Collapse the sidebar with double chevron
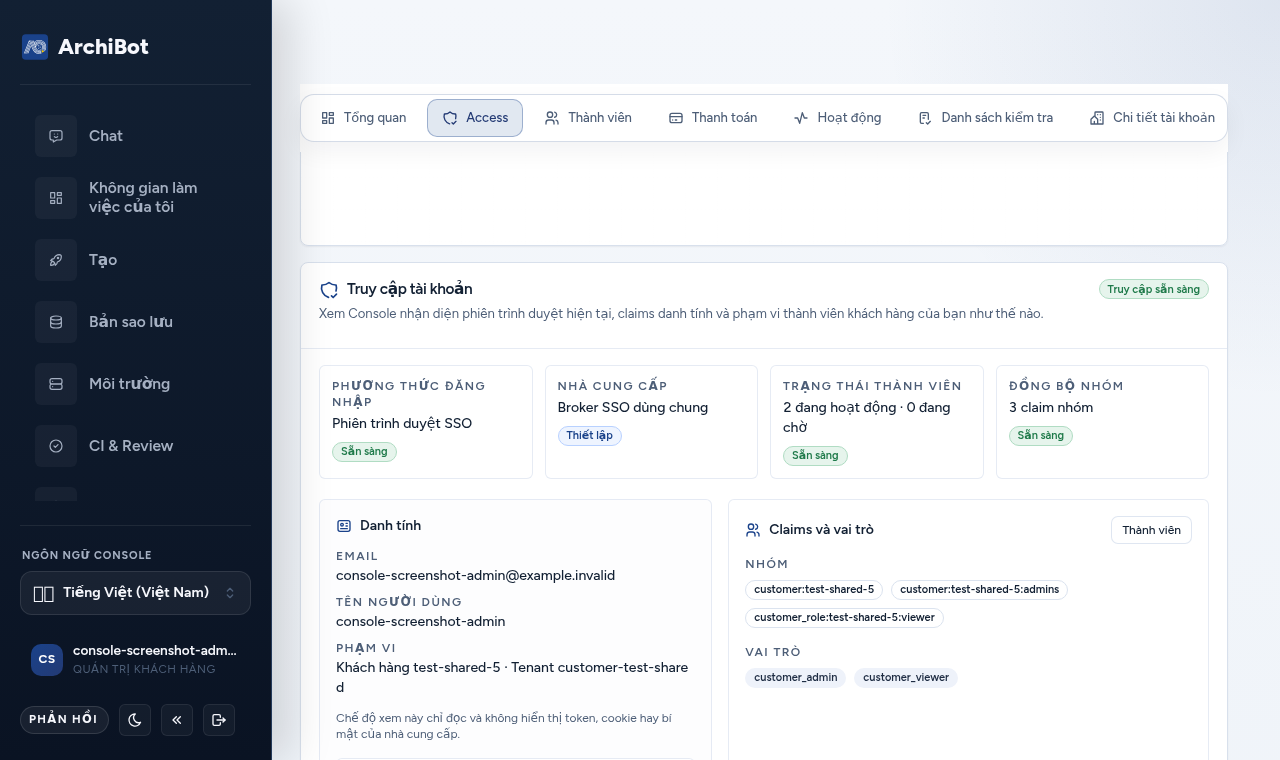Viewport: 1280px width, 760px height. click(177, 720)
